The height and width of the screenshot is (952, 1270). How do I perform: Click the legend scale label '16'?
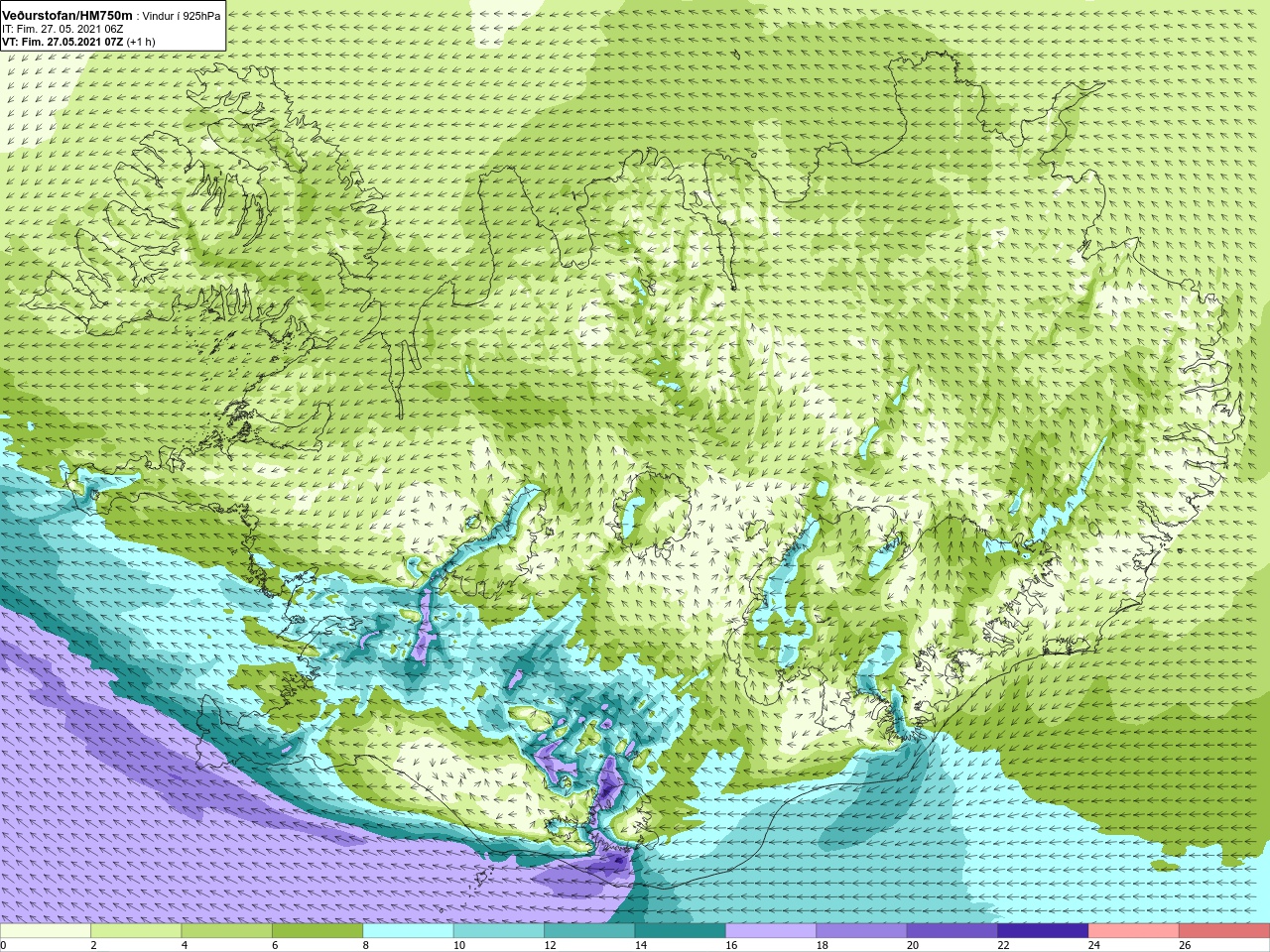coord(732,946)
